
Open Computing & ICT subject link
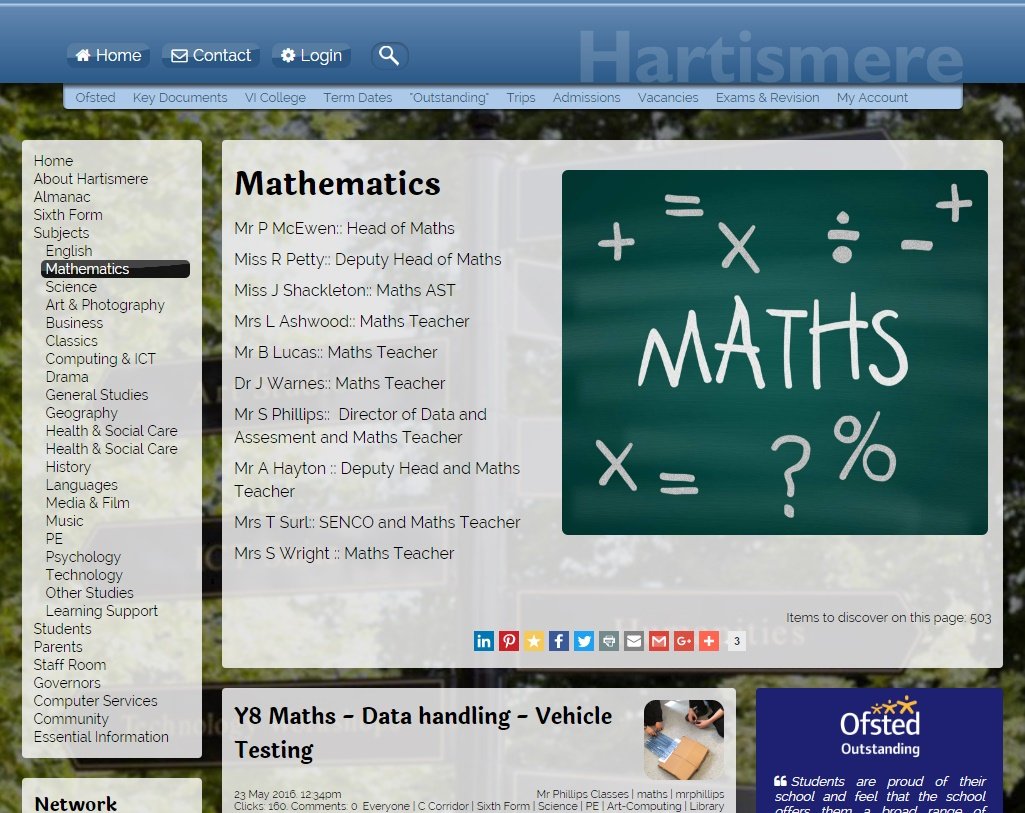100,359
